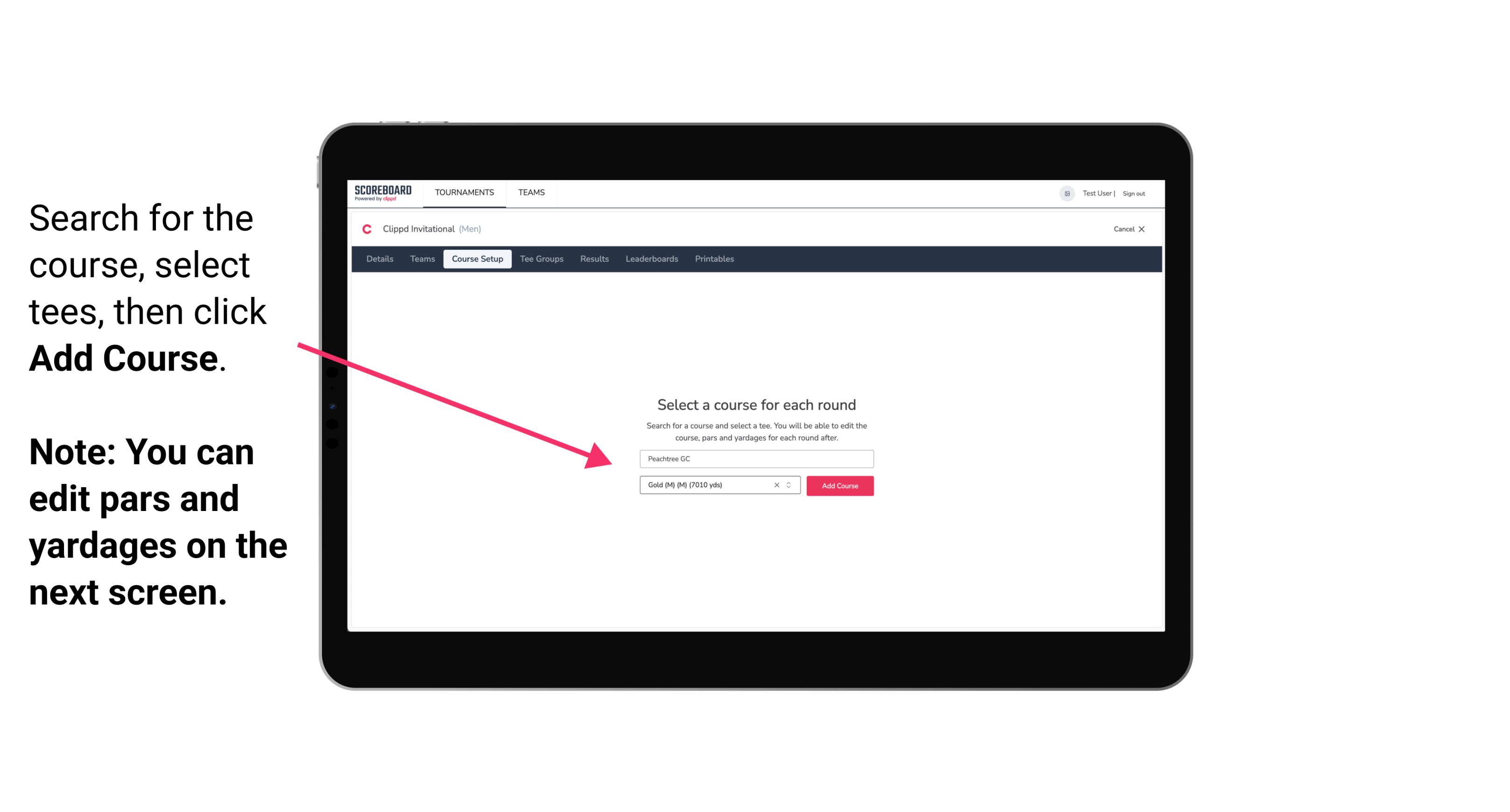Click the Results tab

coord(593,259)
